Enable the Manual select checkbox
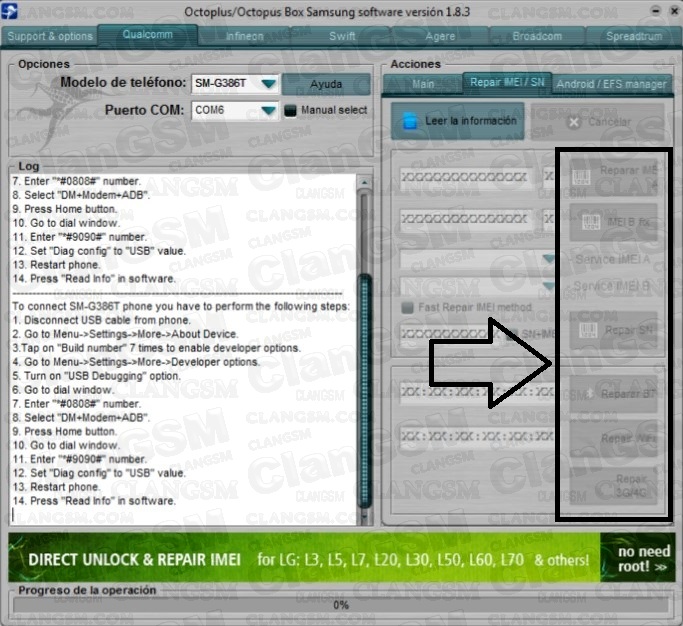This screenshot has width=683, height=626. [290, 111]
